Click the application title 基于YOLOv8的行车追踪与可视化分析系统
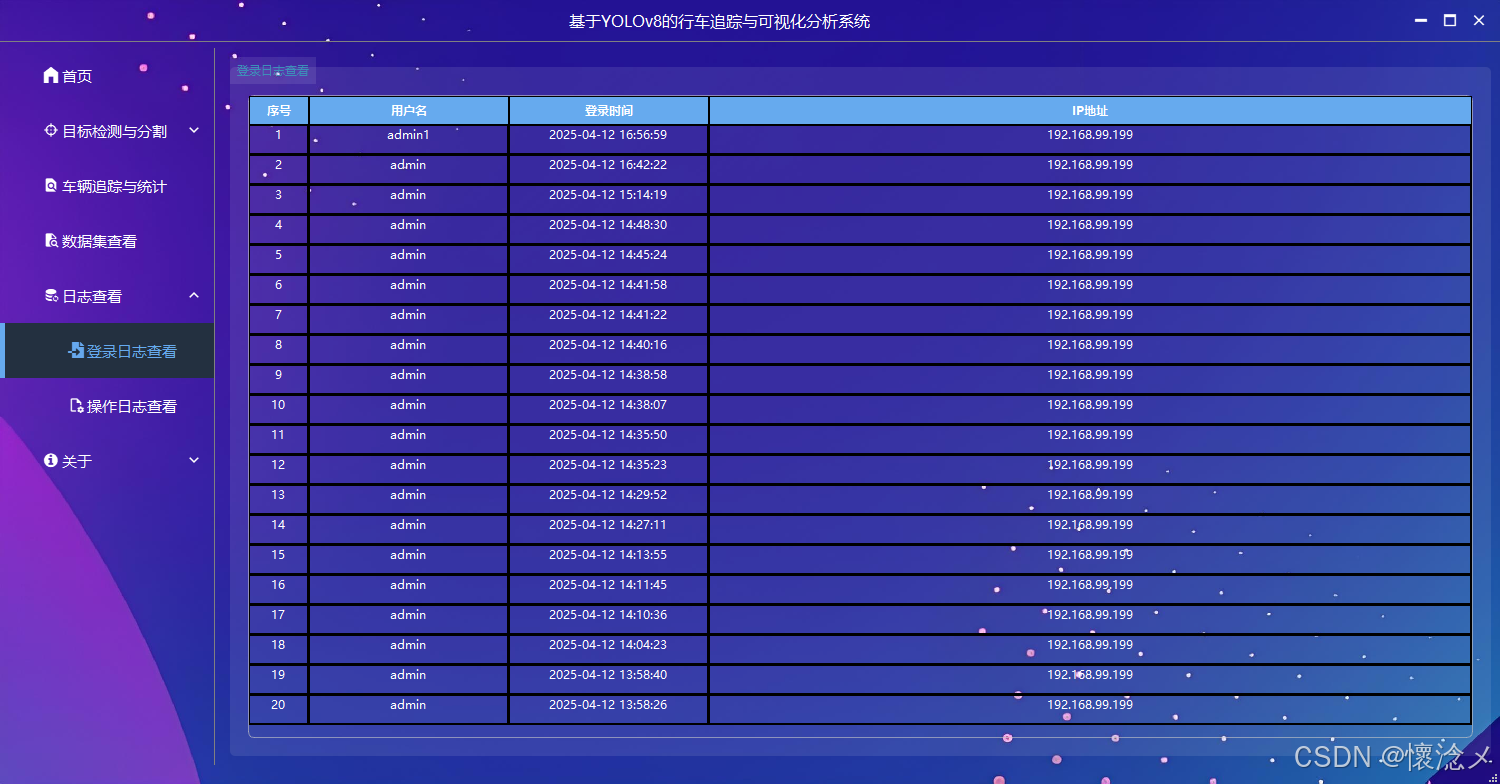The height and width of the screenshot is (784, 1500). click(x=720, y=21)
